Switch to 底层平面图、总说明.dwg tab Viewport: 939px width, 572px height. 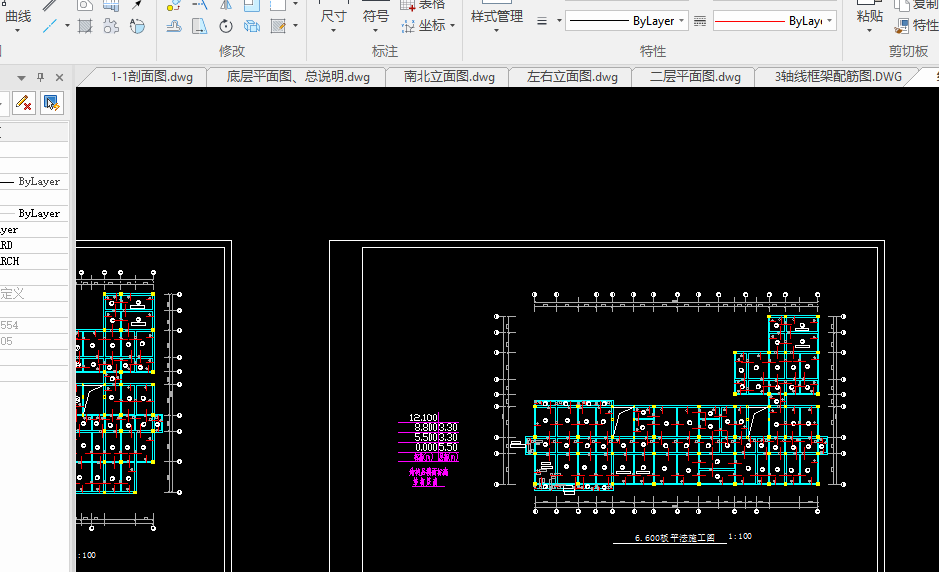298,77
